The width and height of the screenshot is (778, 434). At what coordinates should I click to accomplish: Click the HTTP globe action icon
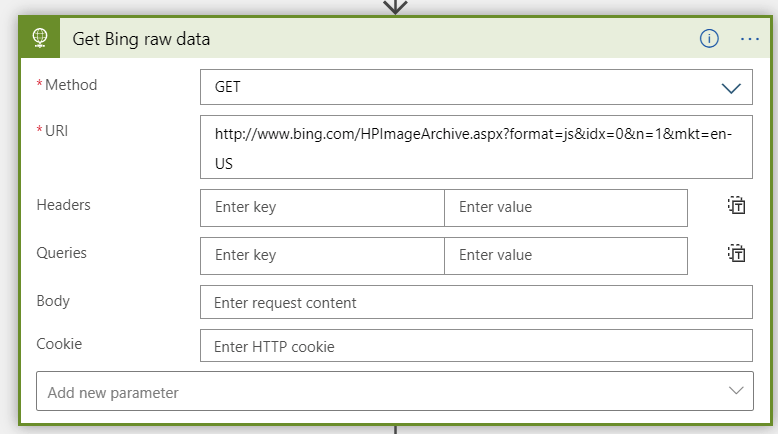(x=40, y=38)
